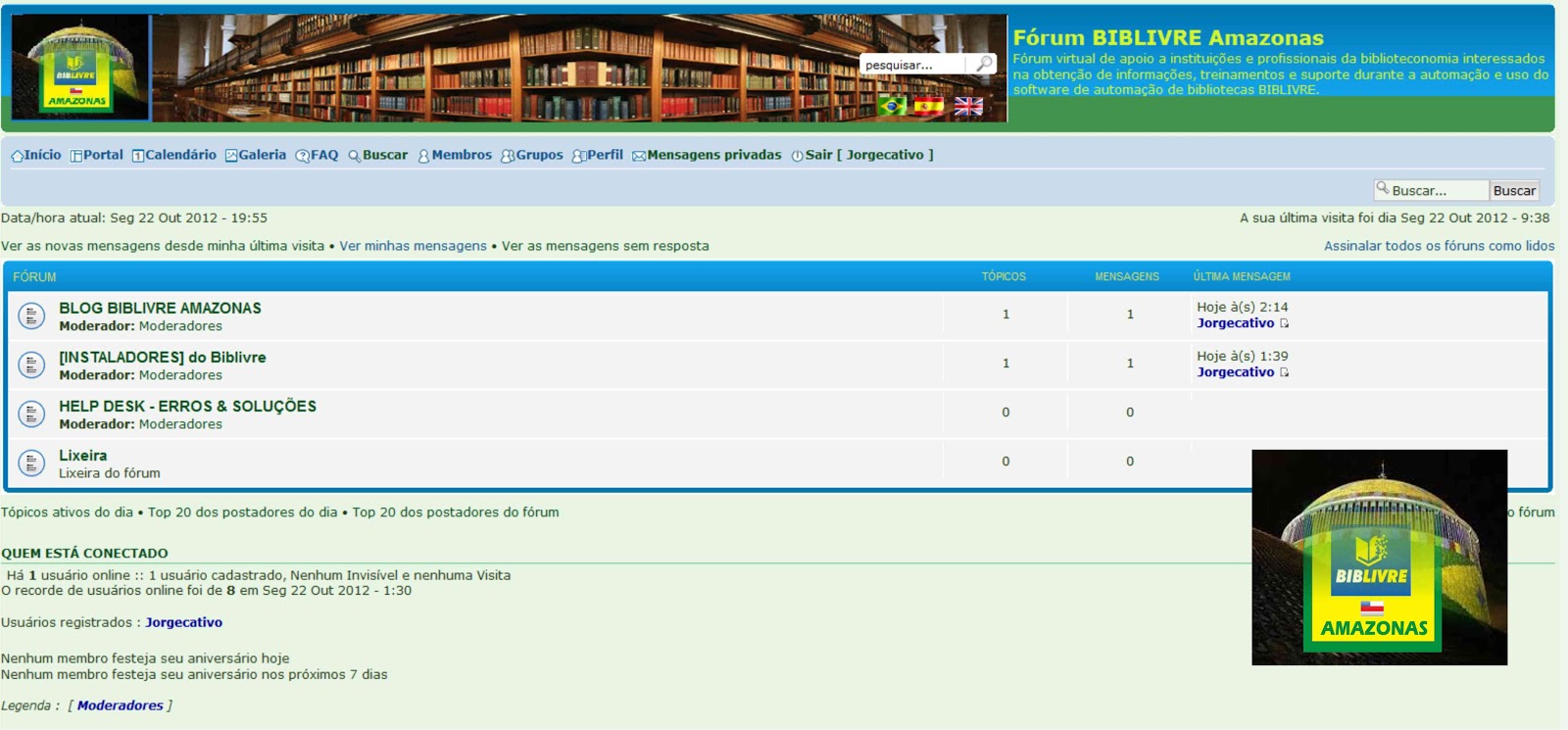Screen dimensions: 1568x730
Task: Click Moderadores under BLOG BIBLIVRE AMAZONAS
Action: 180,326
